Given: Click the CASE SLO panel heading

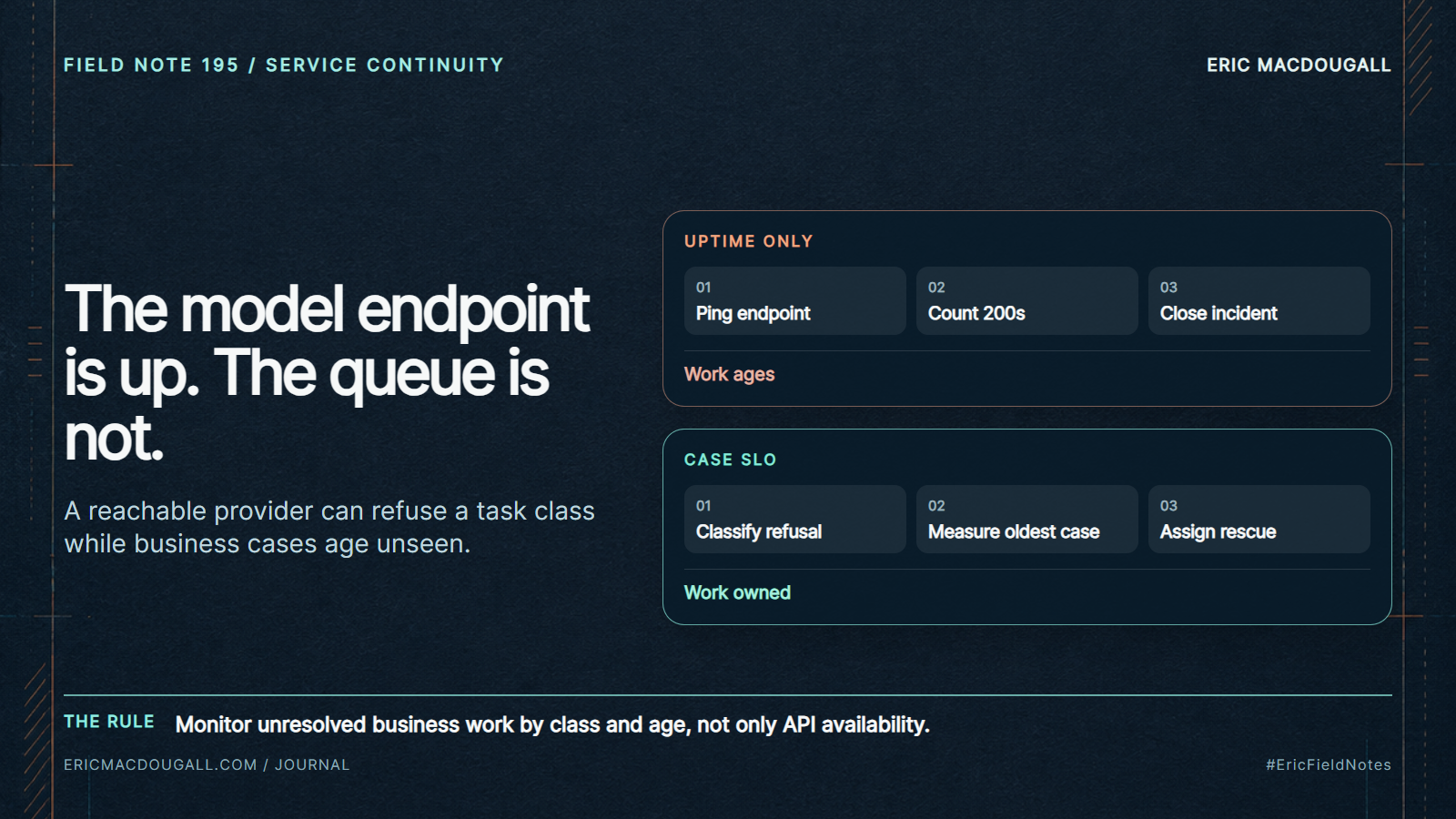Looking at the screenshot, I should click(x=730, y=460).
